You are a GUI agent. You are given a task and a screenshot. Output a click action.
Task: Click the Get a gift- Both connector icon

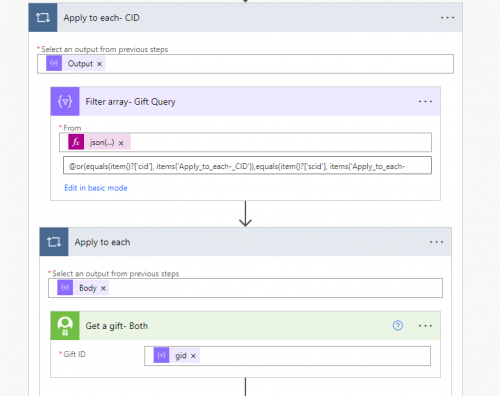pos(65,326)
